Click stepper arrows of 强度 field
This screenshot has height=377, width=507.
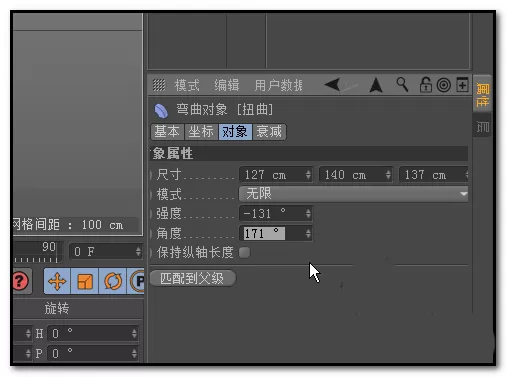(308, 213)
